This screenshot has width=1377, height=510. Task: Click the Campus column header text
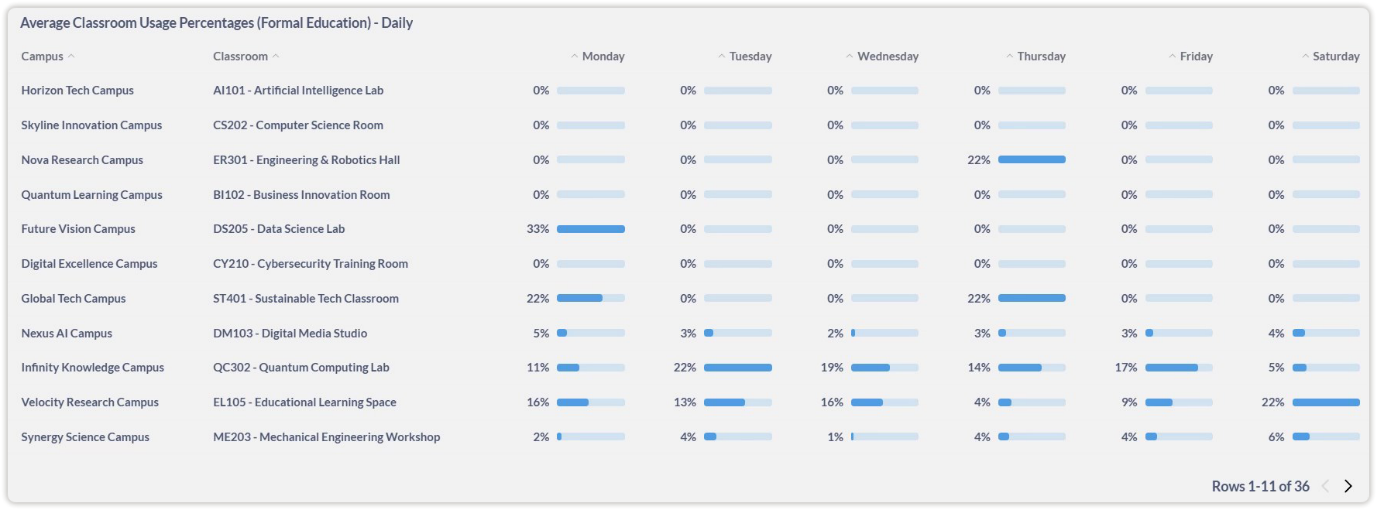42,57
